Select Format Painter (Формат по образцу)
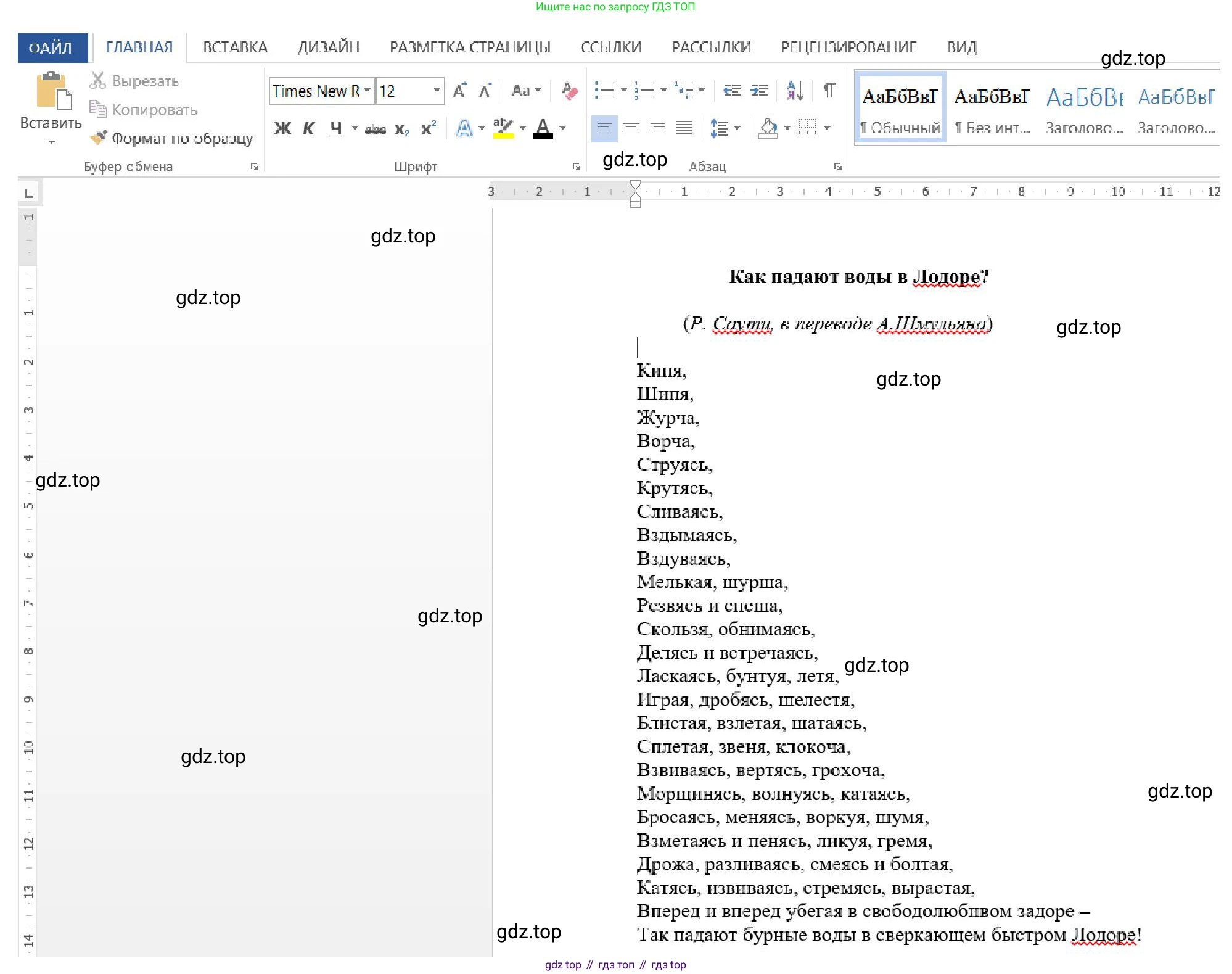 tap(171, 138)
